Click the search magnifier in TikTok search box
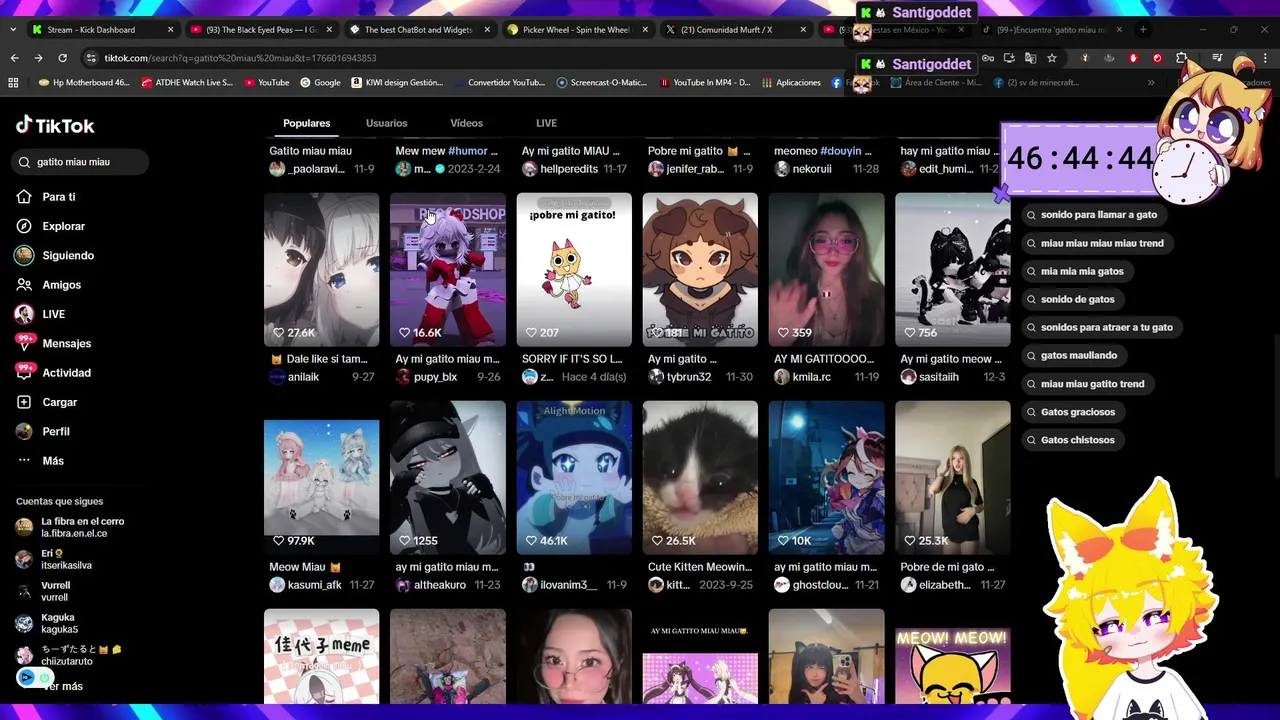 (24, 162)
